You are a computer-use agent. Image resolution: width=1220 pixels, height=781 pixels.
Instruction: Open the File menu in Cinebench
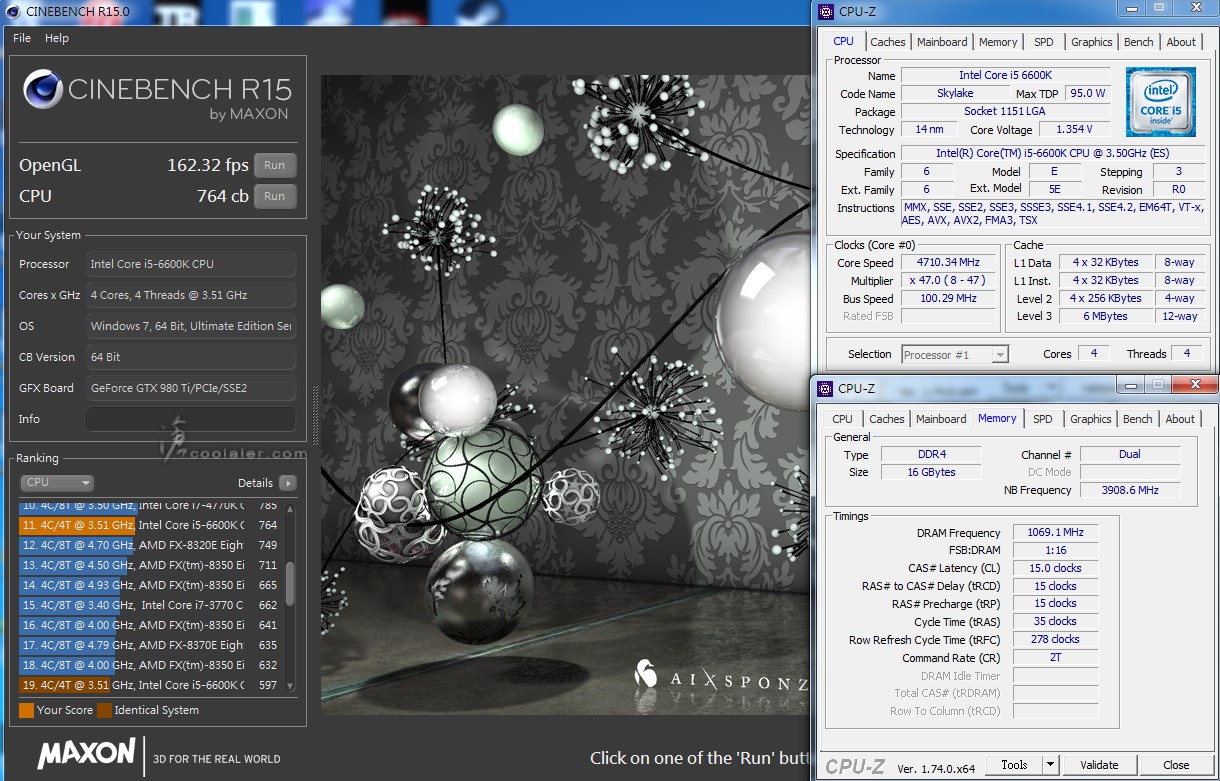pos(22,38)
